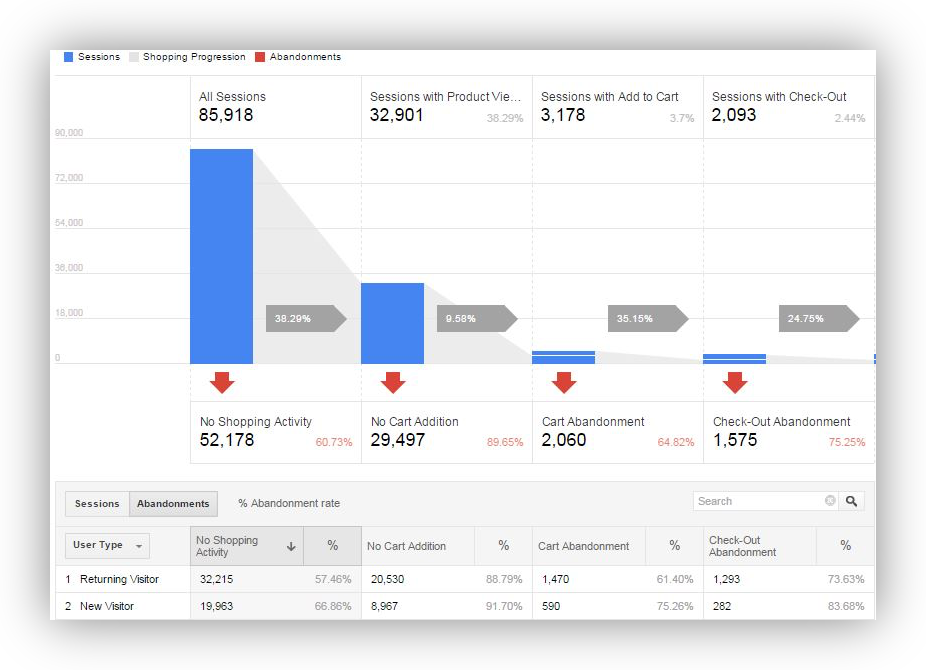926x670 pixels.
Task: Click the 35.15% progression arrow
Action: pyautogui.click(x=648, y=319)
